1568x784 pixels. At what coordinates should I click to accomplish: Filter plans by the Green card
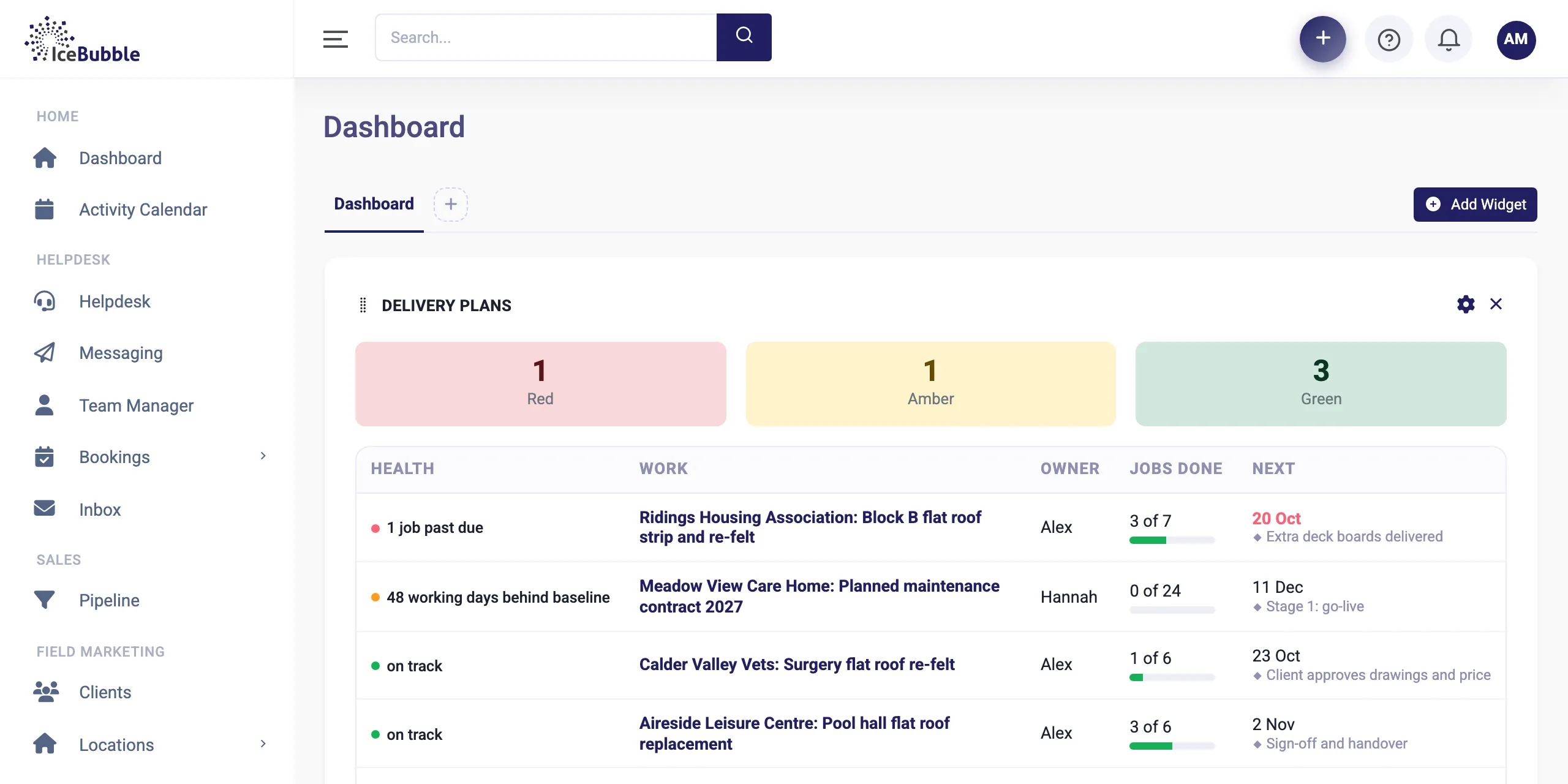click(x=1321, y=383)
